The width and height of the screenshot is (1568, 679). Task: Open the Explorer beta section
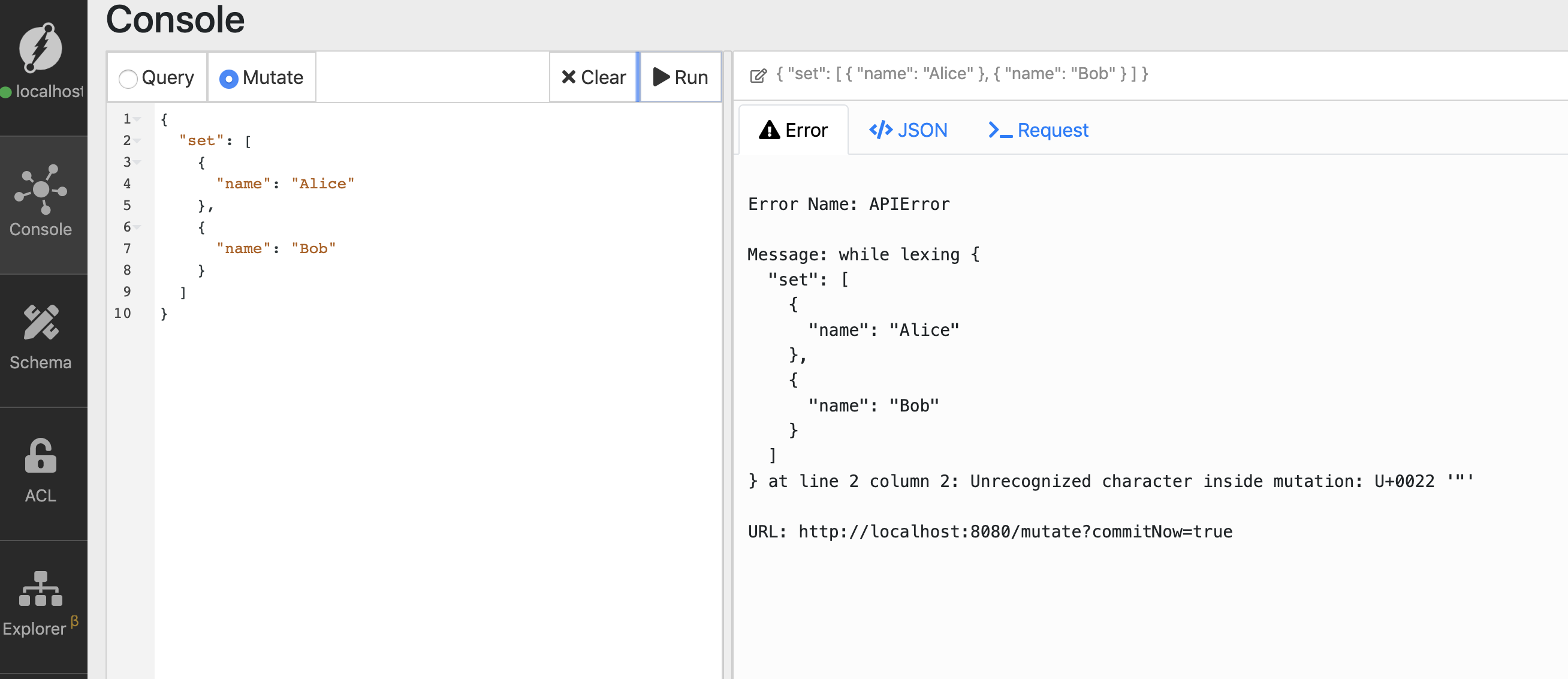click(41, 604)
